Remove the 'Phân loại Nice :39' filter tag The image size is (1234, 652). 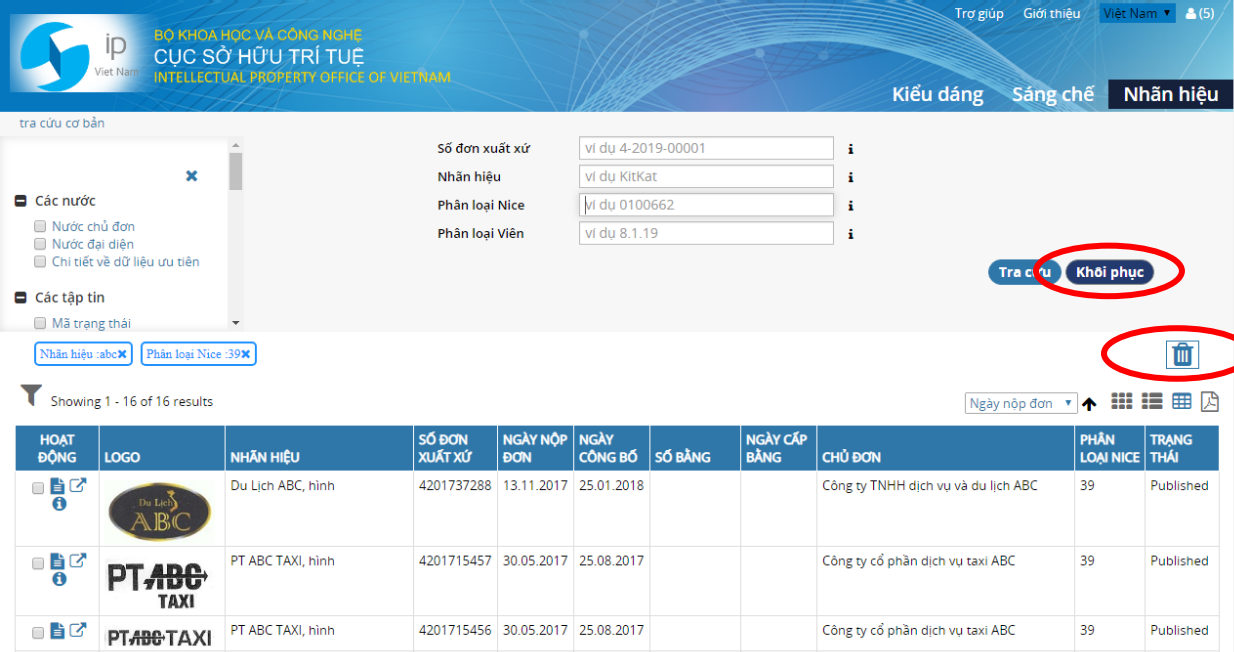click(x=245, y=354)
